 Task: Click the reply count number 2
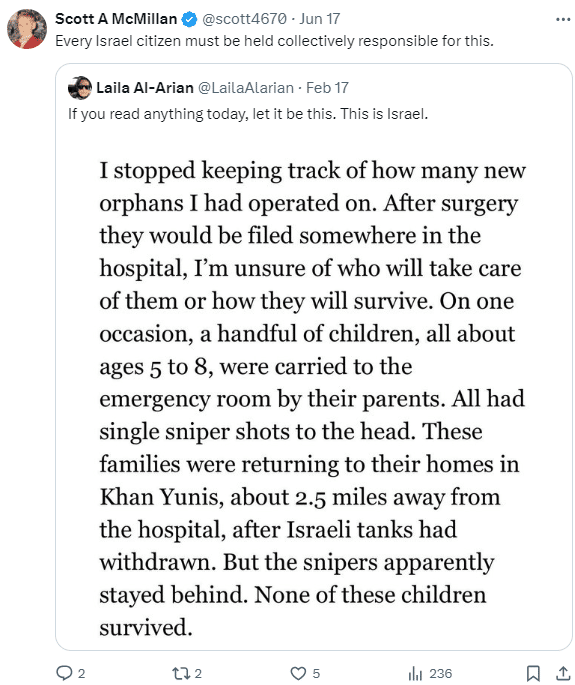coord(81,673)
